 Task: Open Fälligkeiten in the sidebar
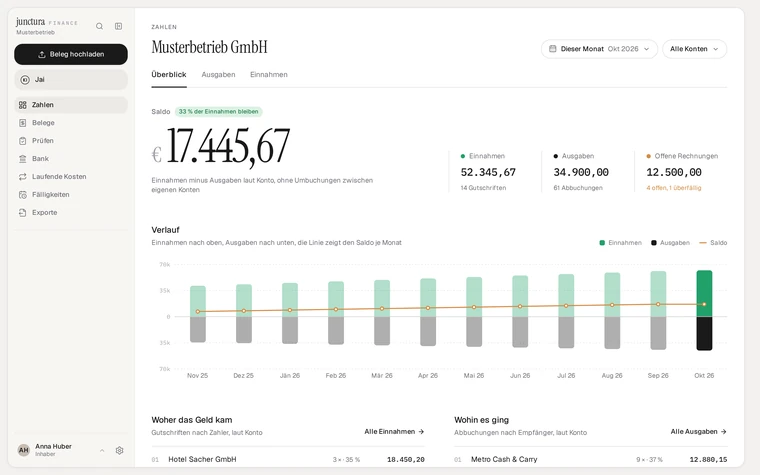click(71, 194)
